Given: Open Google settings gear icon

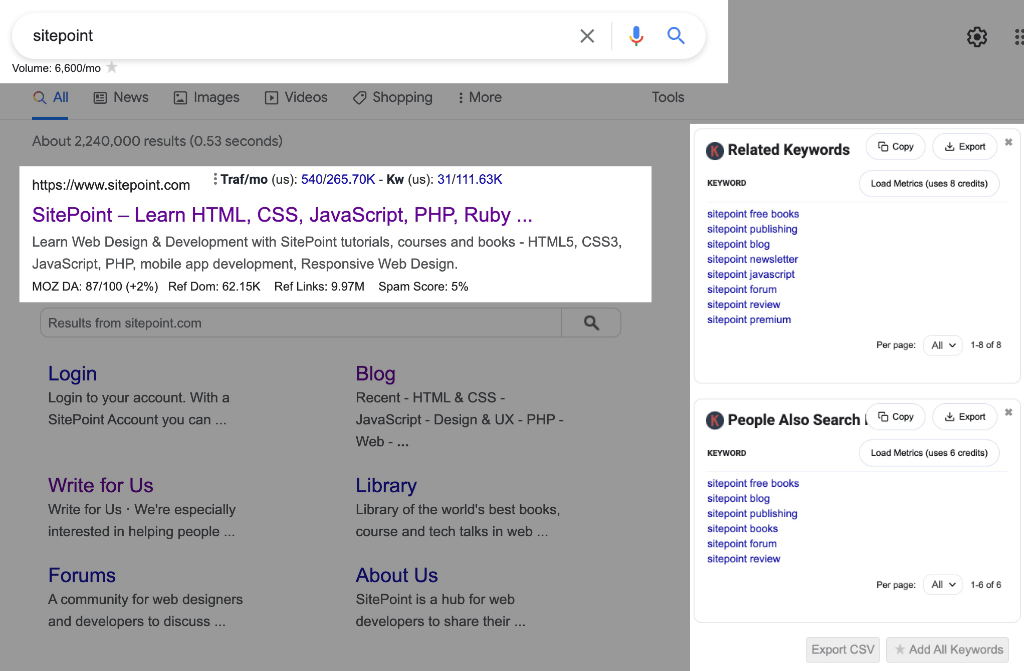Looking at the screenshot, I should [977, 37].
